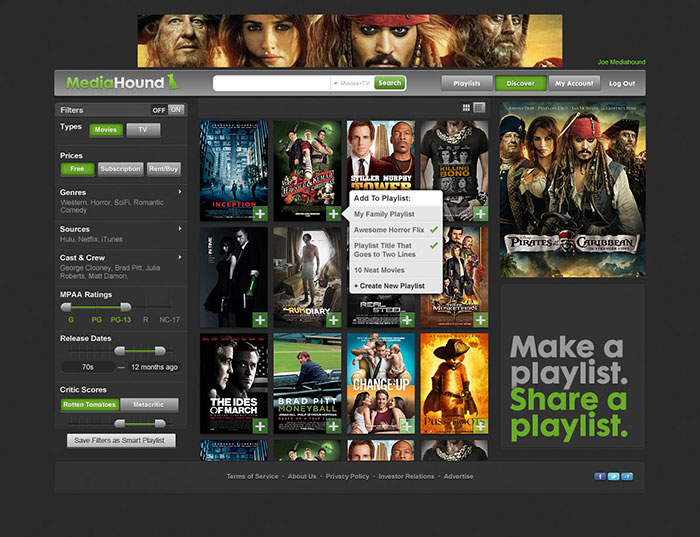The image size is (700, 537).
Task: Toggle Rent/Buy price filter
Action: pos(164,169)
